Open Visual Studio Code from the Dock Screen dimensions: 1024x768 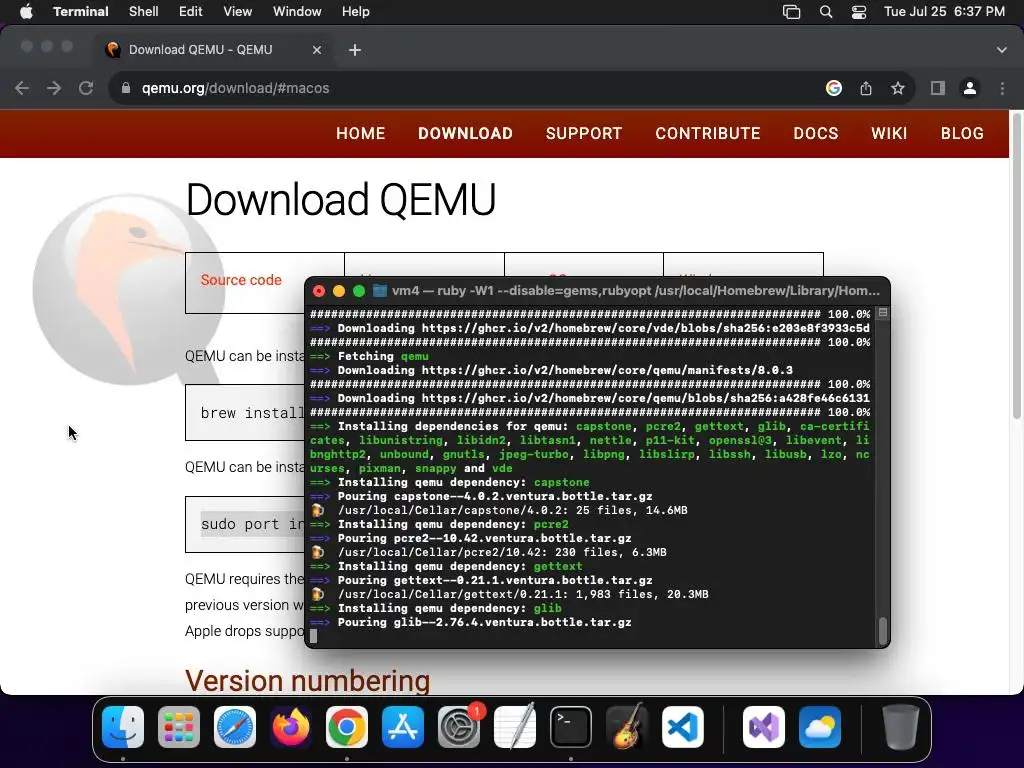683,727
